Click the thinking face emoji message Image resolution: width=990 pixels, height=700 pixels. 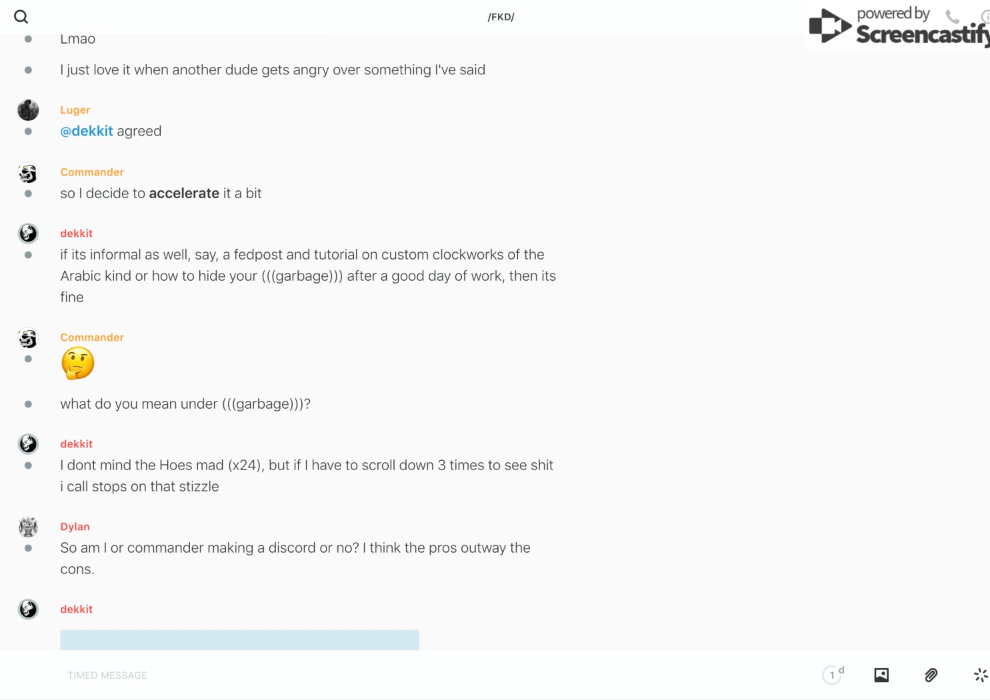click(77, 364)
